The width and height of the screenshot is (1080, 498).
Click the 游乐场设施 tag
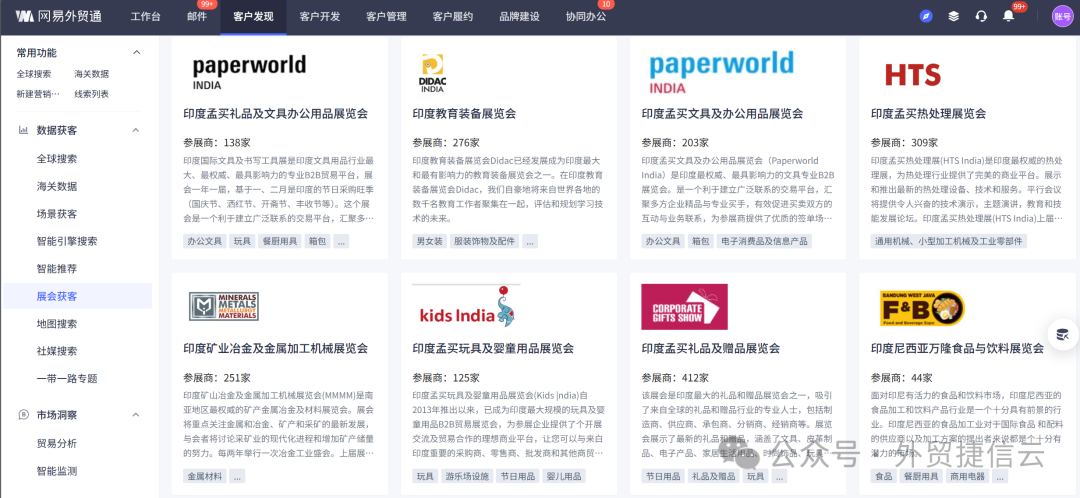pos(466,476)
